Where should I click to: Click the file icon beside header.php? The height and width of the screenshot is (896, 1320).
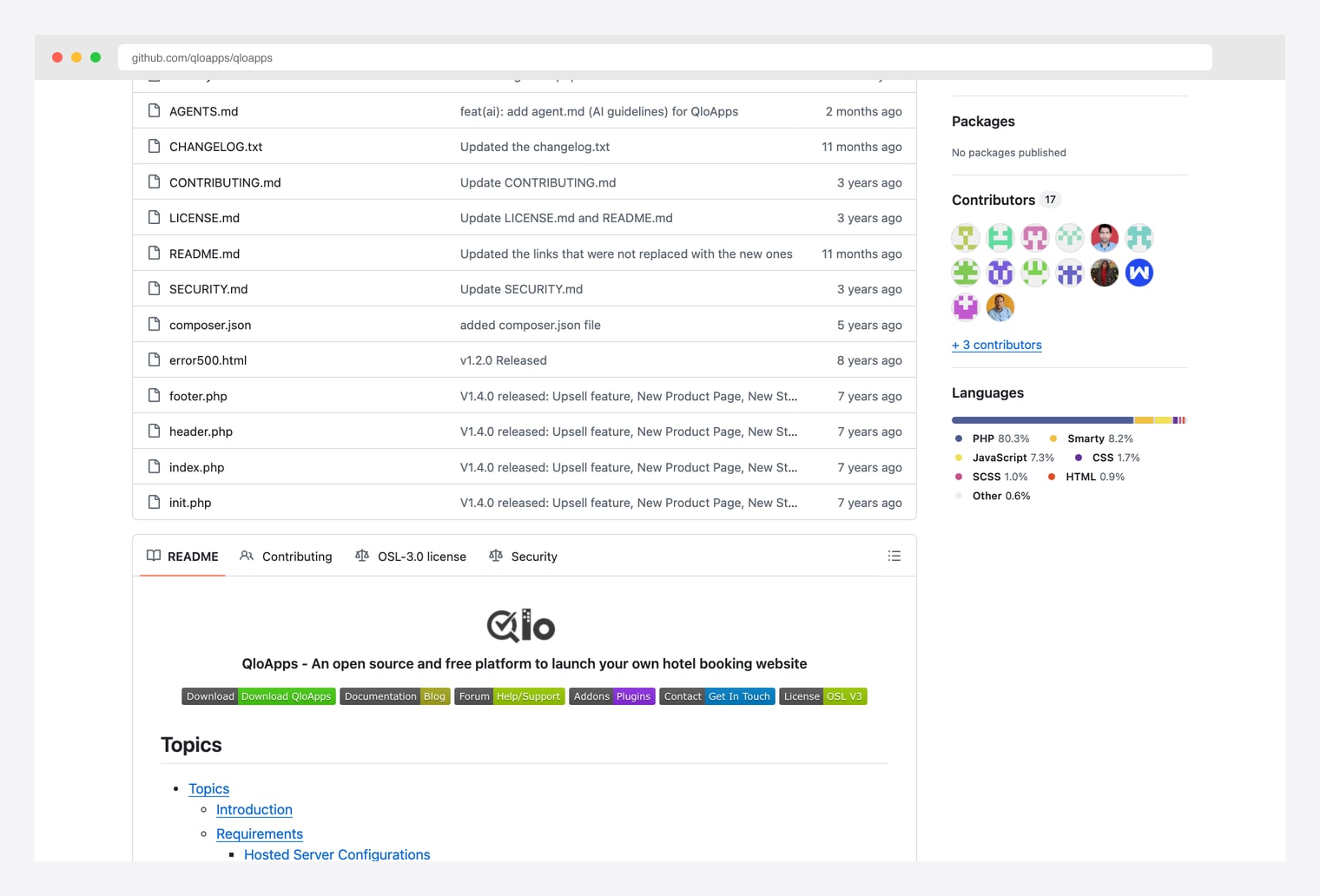[154, 431]
